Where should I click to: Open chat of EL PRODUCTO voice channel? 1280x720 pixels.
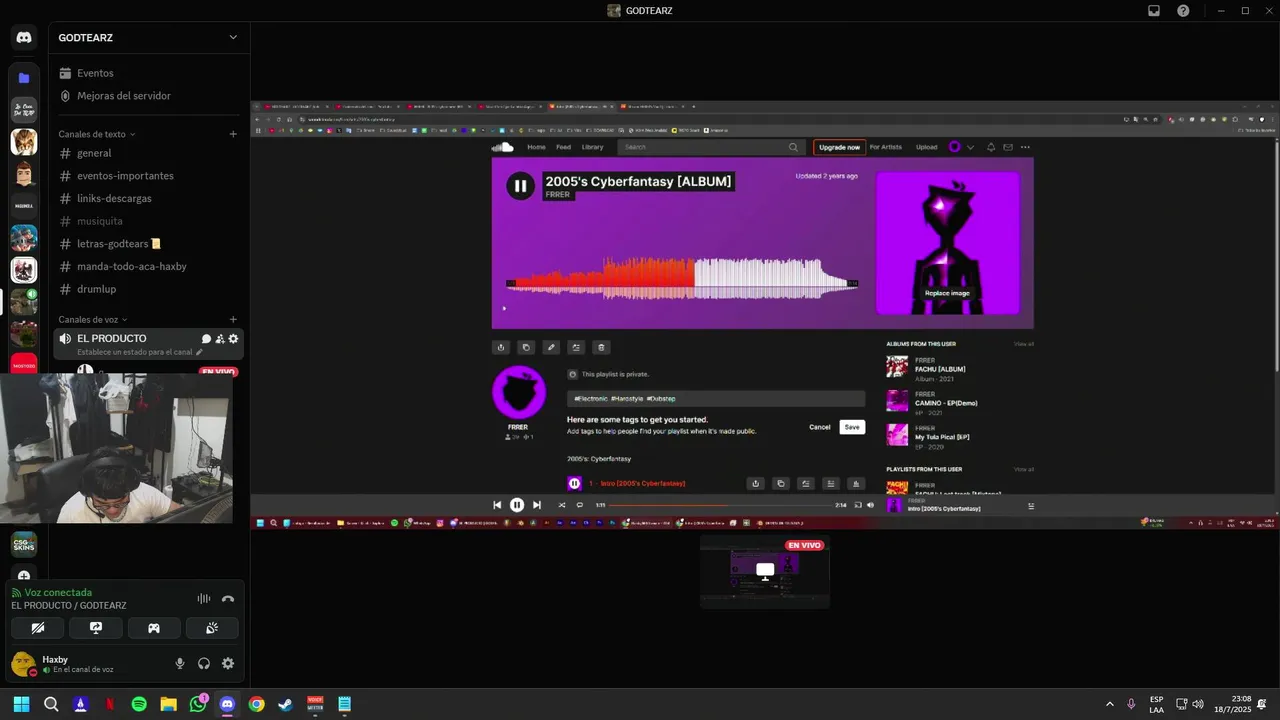pos(206,339)
